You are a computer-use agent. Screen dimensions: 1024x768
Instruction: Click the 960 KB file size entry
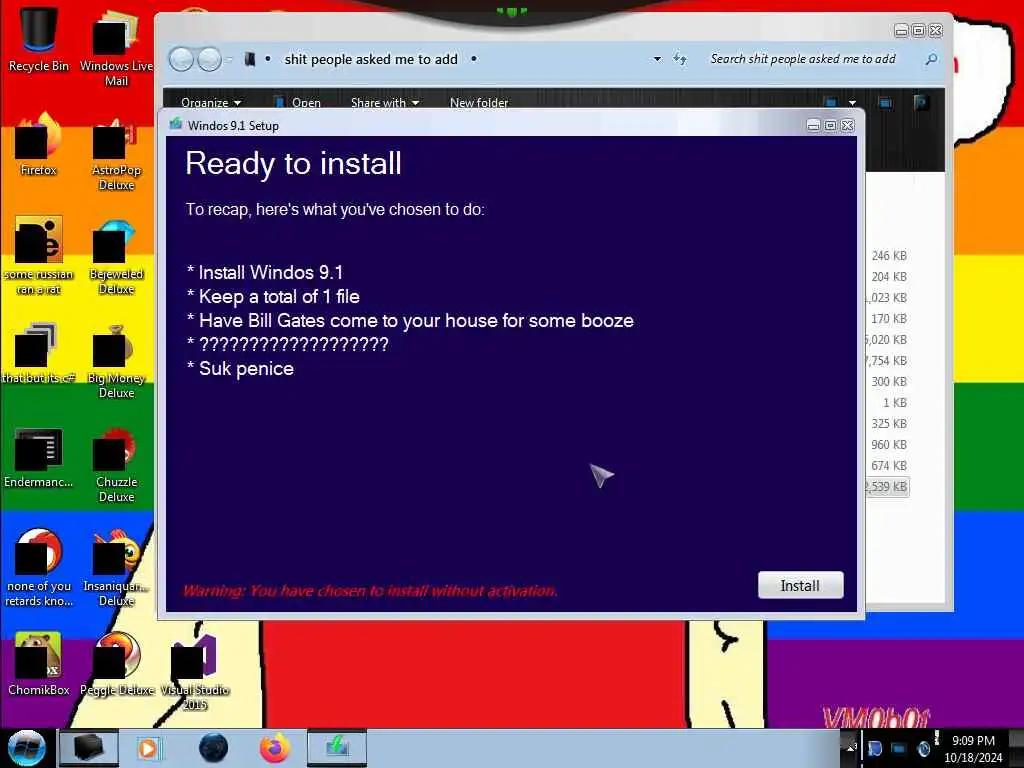point(889,444)
